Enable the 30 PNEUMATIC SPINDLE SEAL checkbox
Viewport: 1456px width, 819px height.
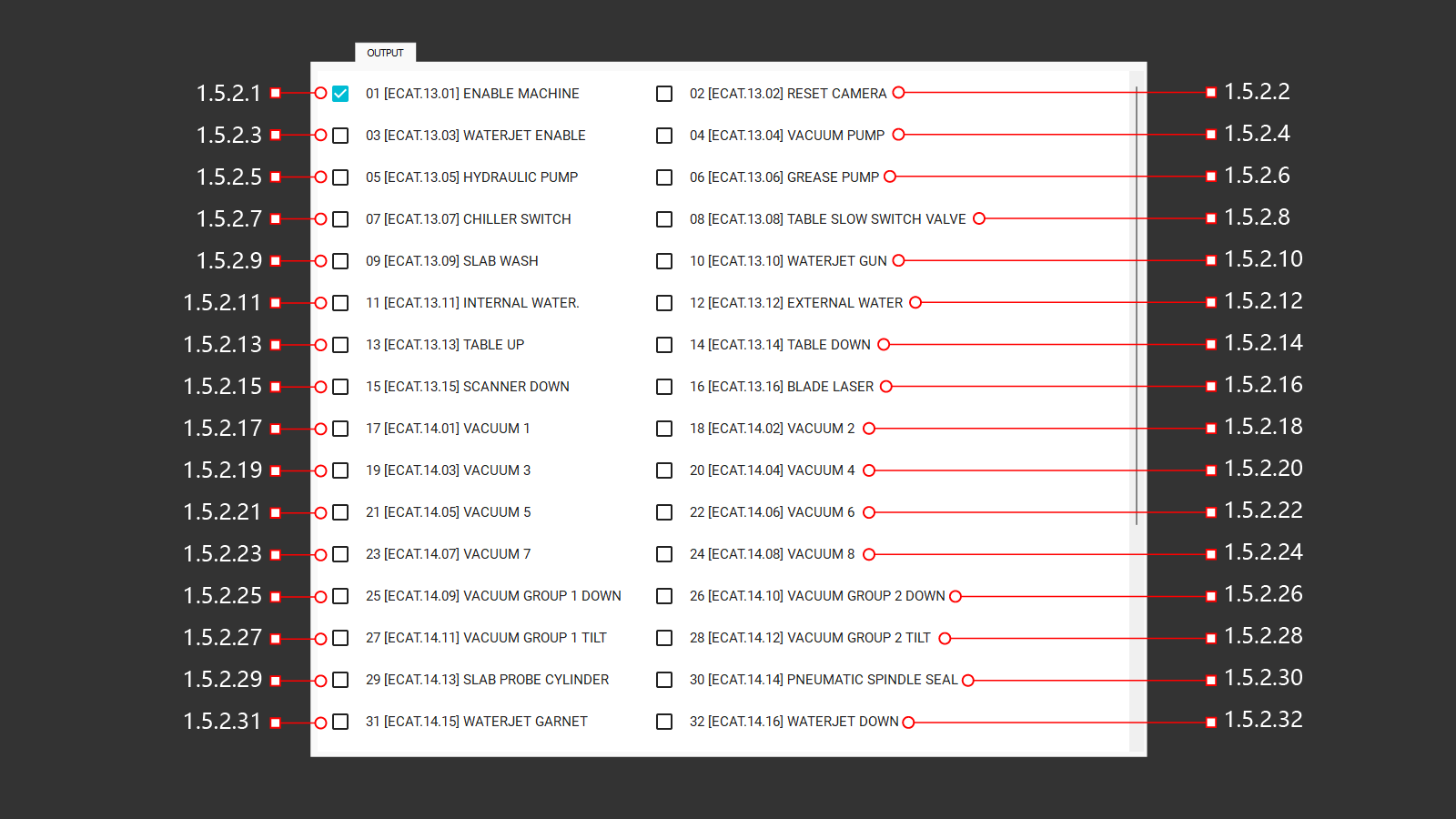pos(664,680)
